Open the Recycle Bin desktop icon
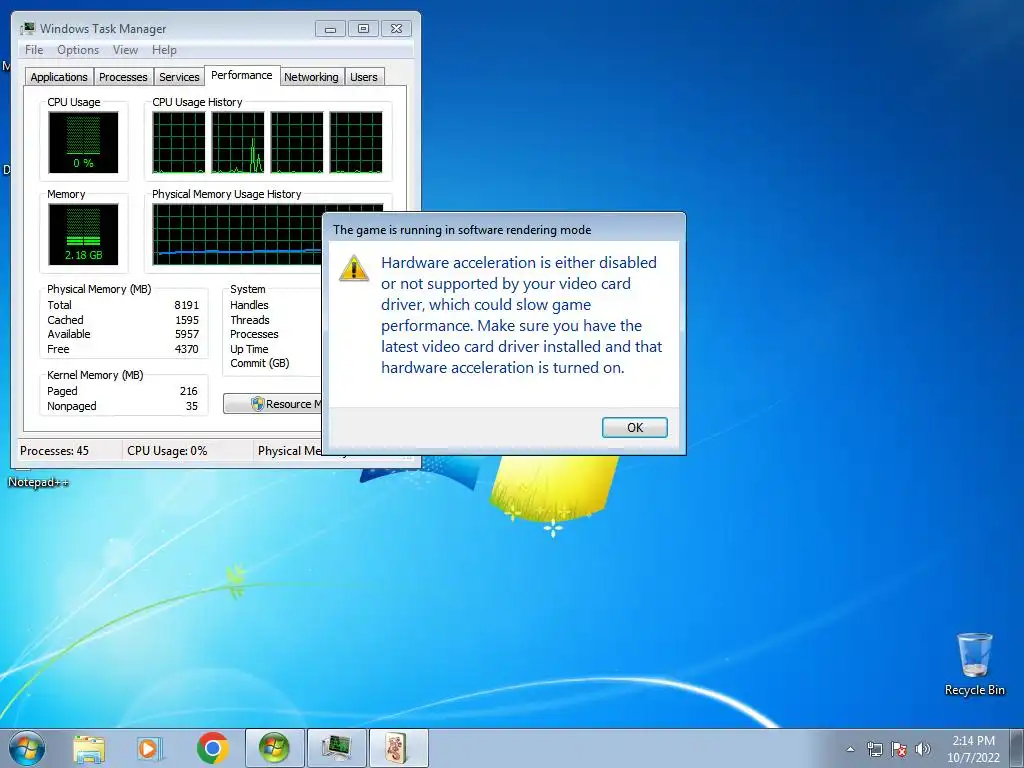 coord(974,665)
